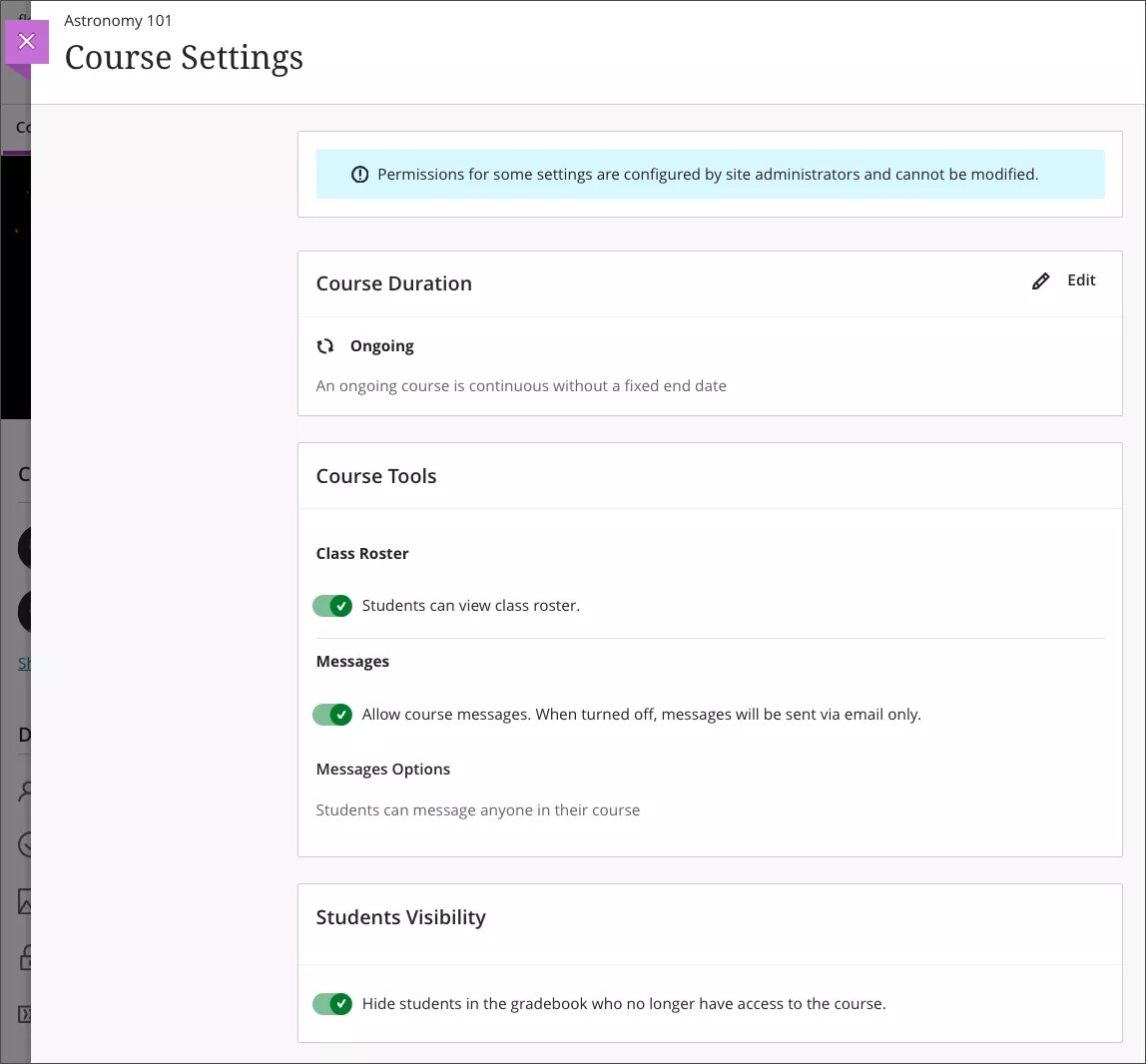1146x1064 pixels.
Task: Click the lock icon in the sidebar
Action: [25, 957]
